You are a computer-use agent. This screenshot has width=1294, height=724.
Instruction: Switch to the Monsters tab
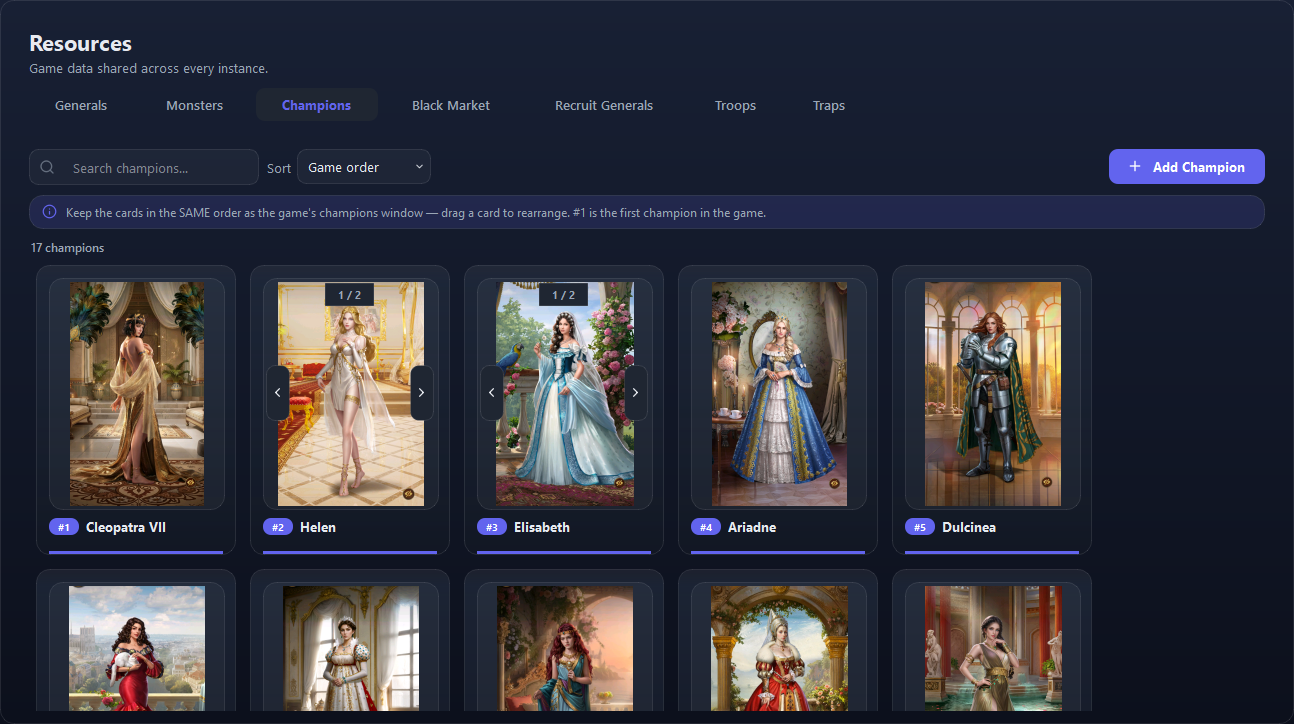tap(194, 105)
